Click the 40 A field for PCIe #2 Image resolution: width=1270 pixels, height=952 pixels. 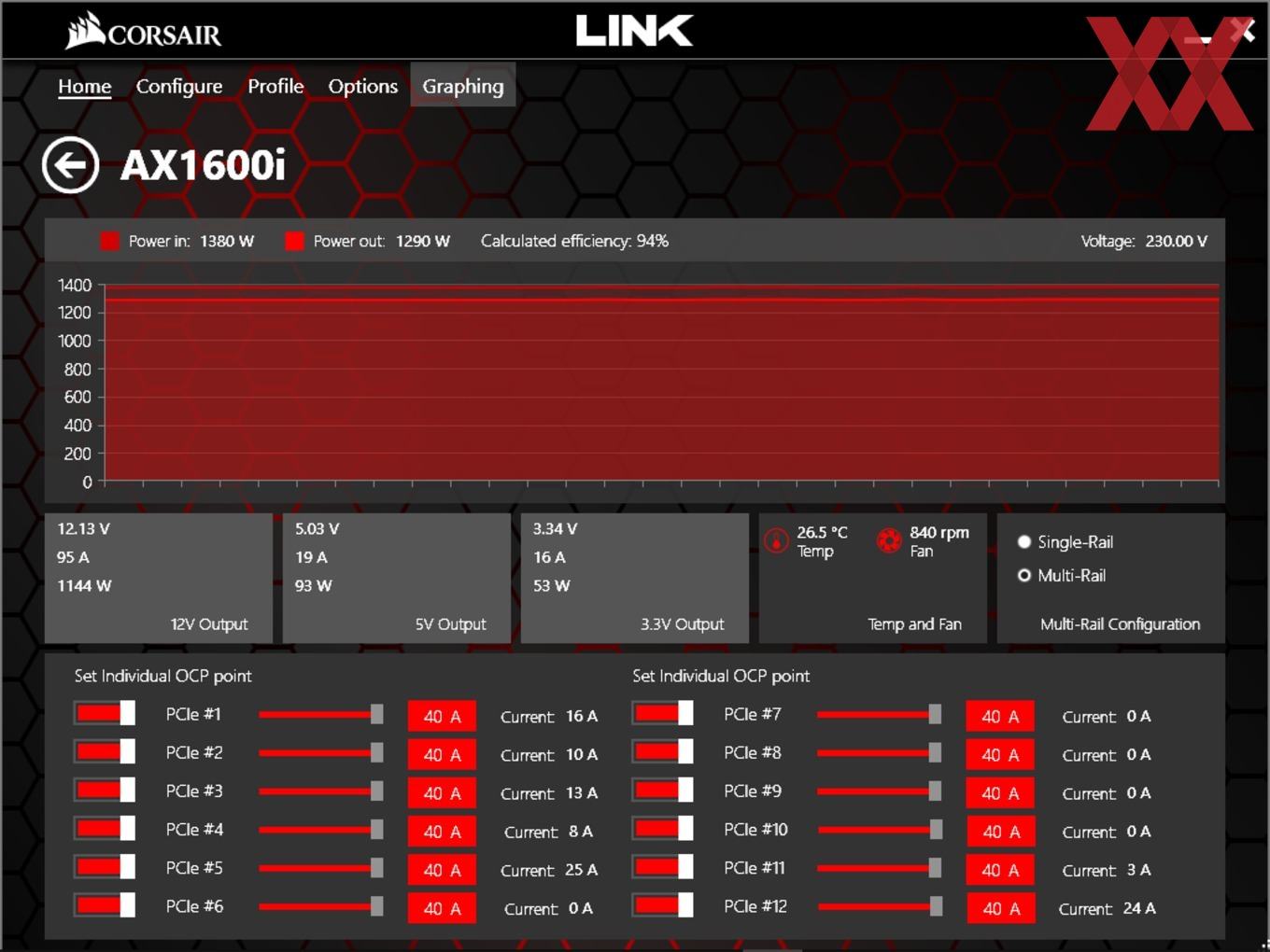(442, 754)
